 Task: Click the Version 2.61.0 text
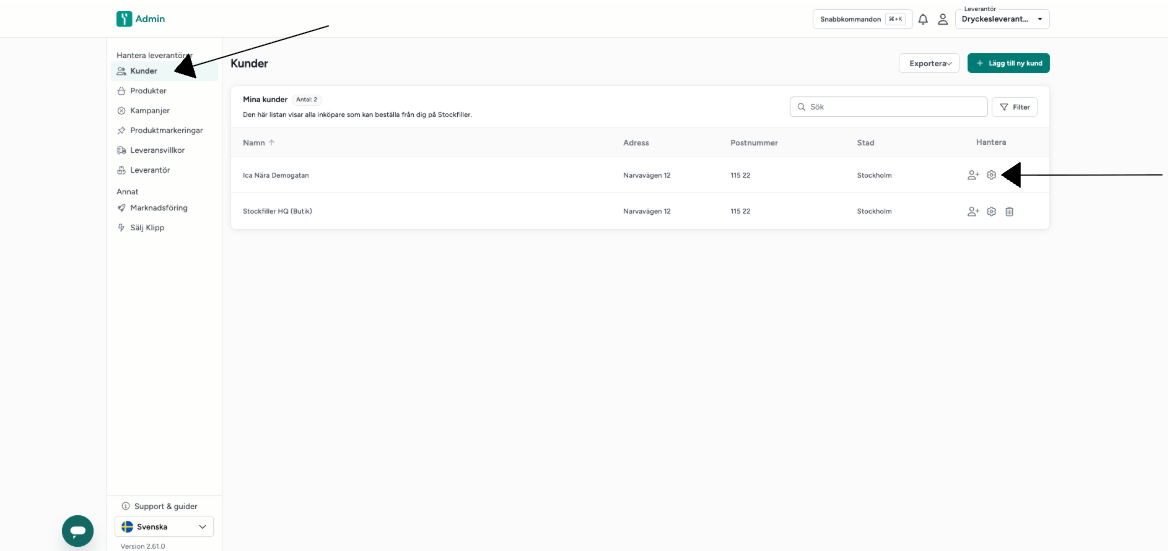pyautogui.click(x=142, y=546)
